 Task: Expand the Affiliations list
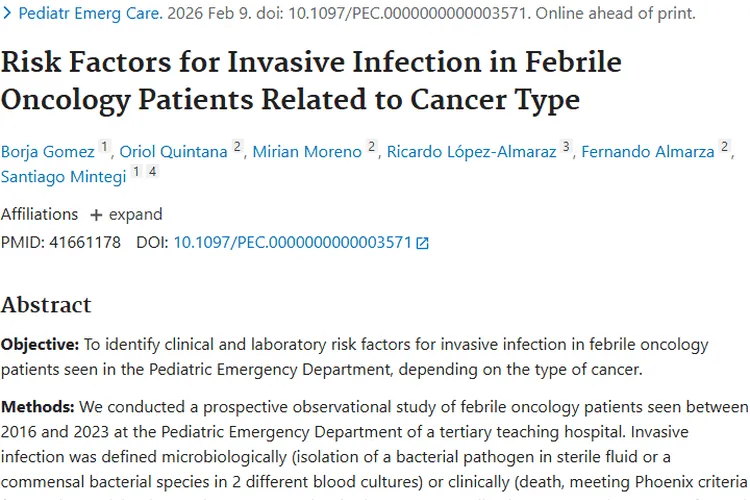pos(126,214)
